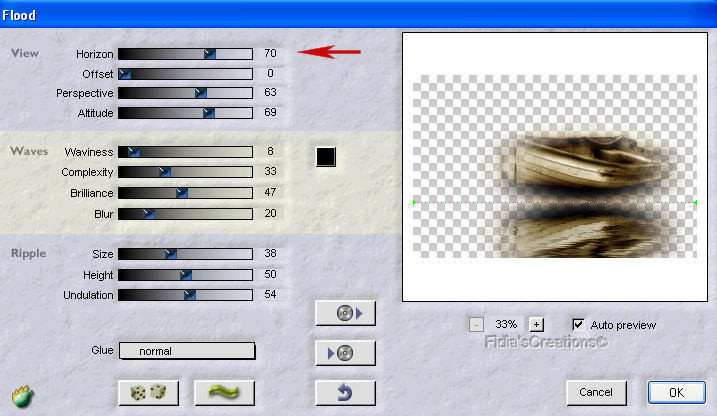Viewport: 717px width, 416px height.
Task: Zoom out with the minus button
Action: [476, 325]
